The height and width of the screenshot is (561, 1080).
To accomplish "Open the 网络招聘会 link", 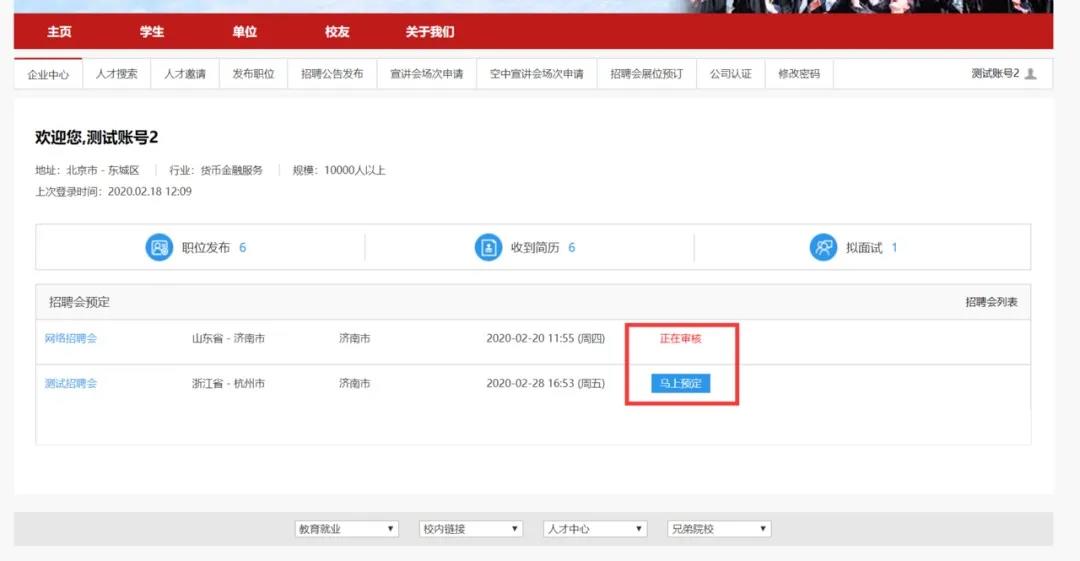I will (71, 339).
